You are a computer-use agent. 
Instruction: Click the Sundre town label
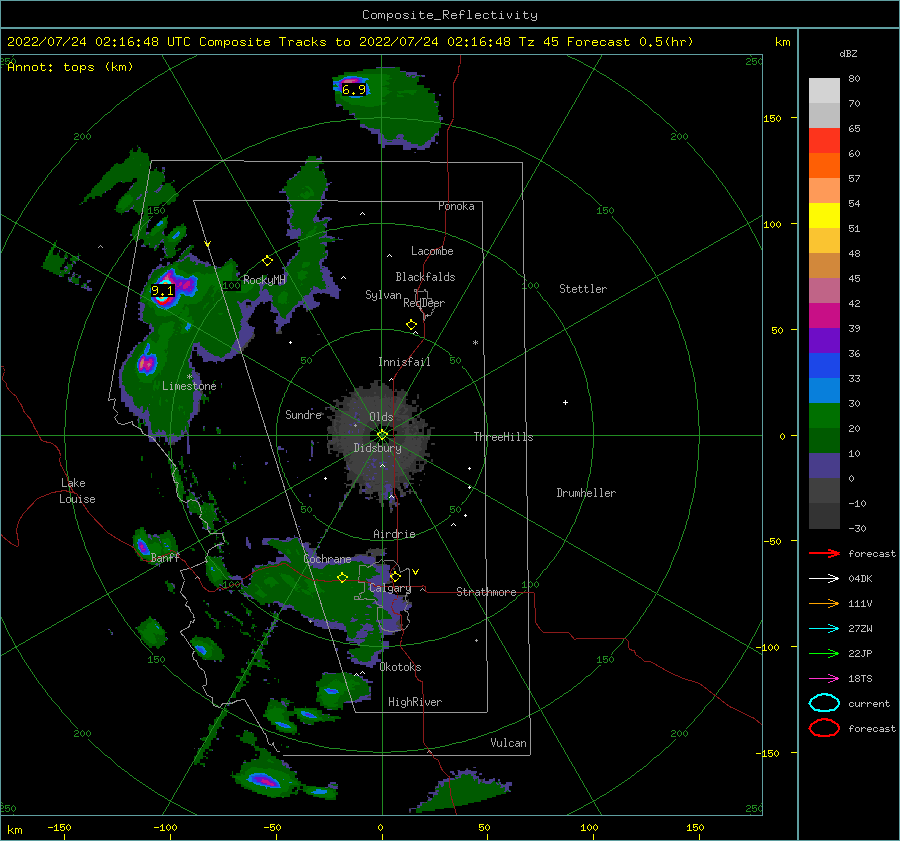[304, 414]
